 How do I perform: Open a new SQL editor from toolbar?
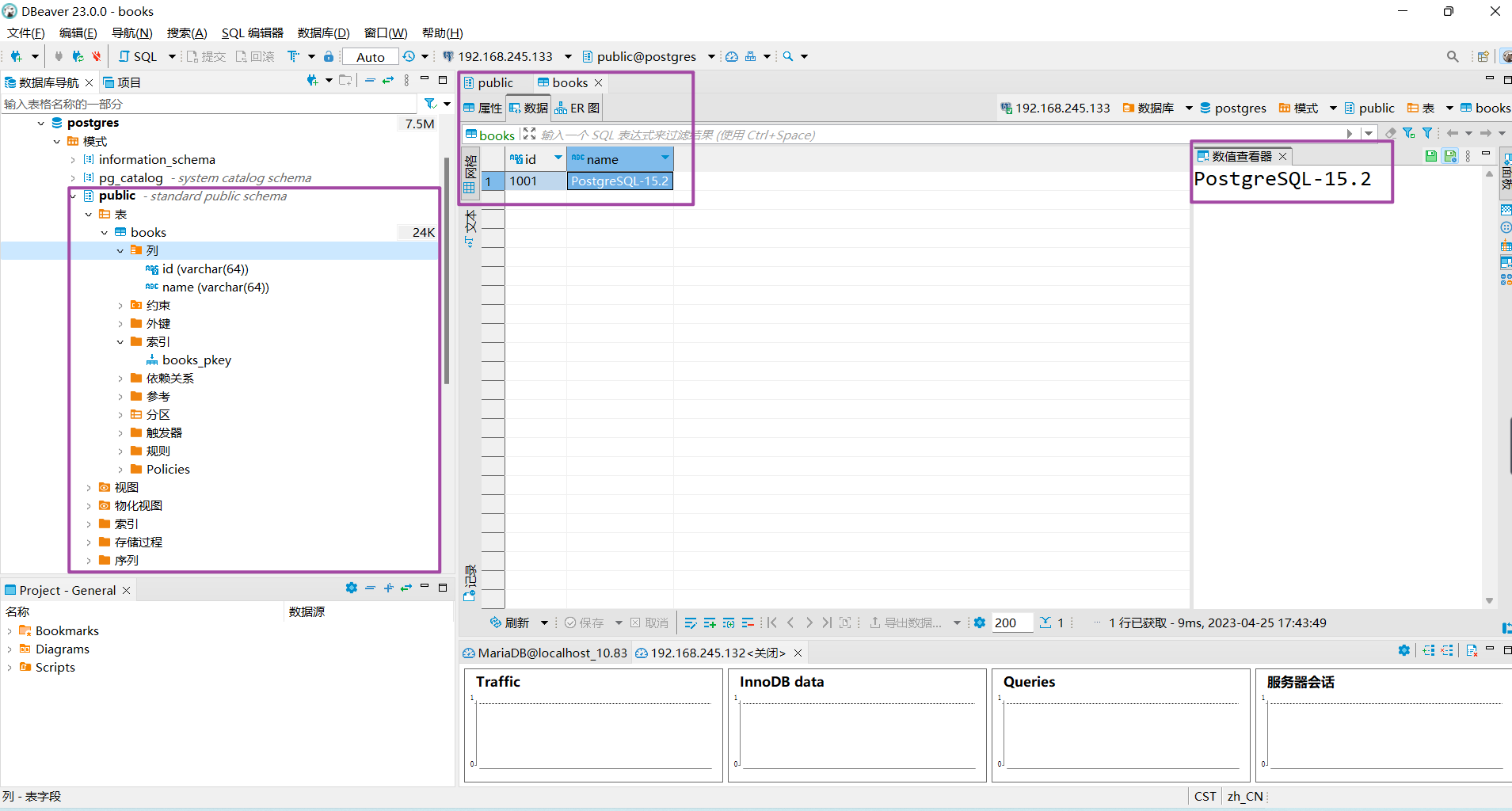pyautogui.click(x=138, y=56)
